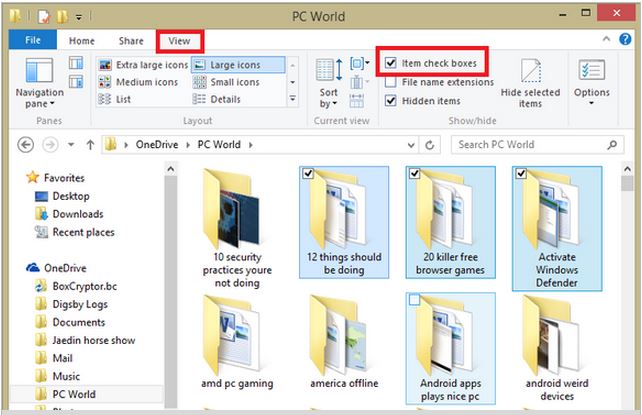The width and height of the screenshot is (642, 415).
Task: Uncheck Hidden items checkbox
Action: click(x=391, y=100)
